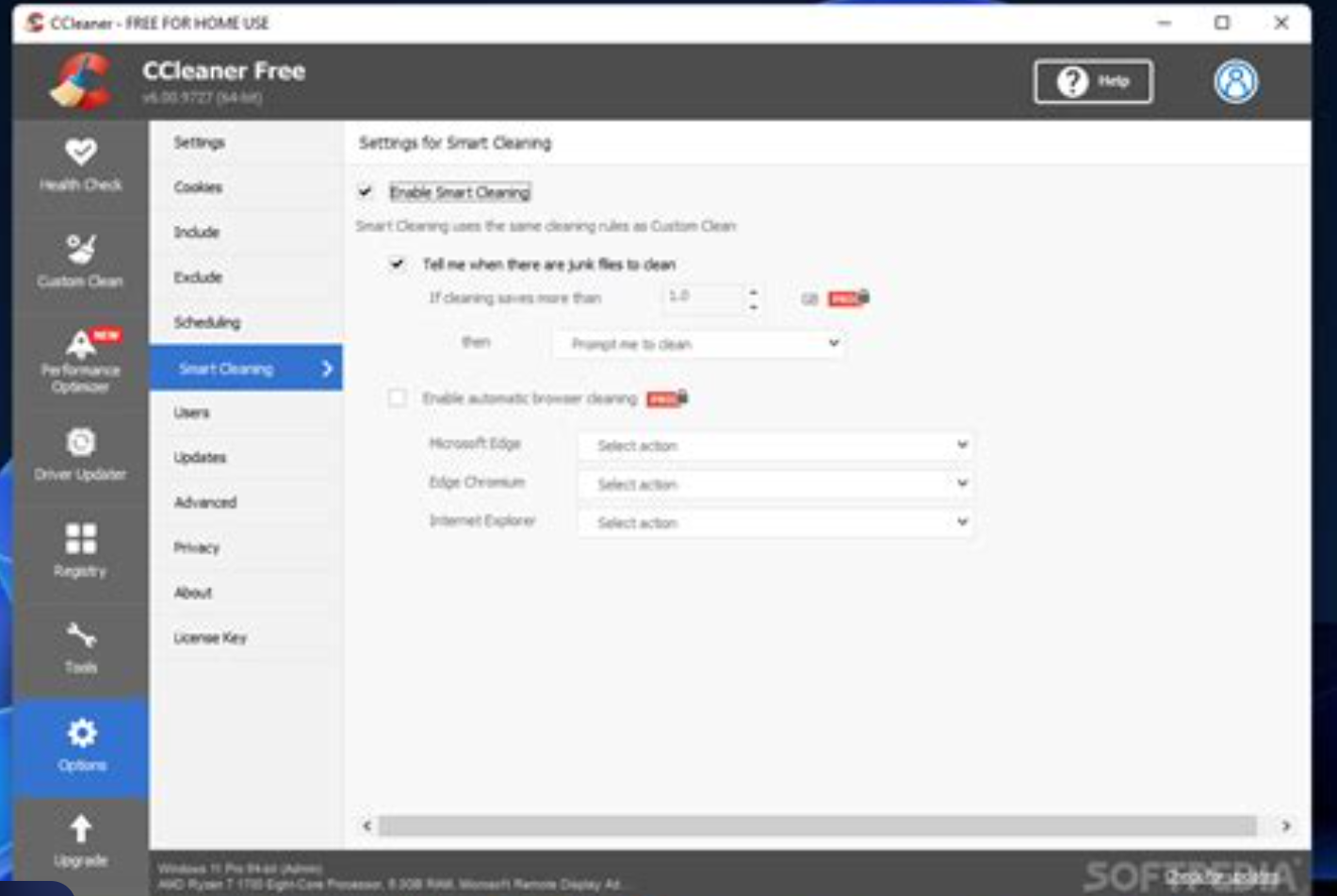Viewport: 1337px width, 896px height.
Task: Open the Driver Updater section
Action: coord(80,455)
